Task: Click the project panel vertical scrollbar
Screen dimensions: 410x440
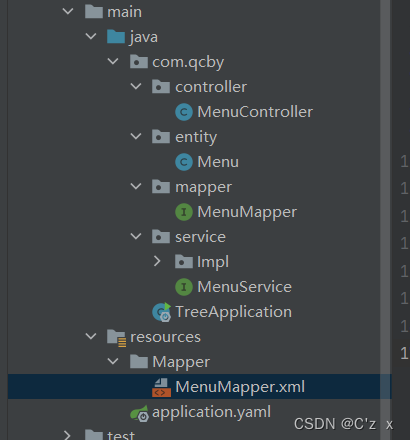Action: 385,220
